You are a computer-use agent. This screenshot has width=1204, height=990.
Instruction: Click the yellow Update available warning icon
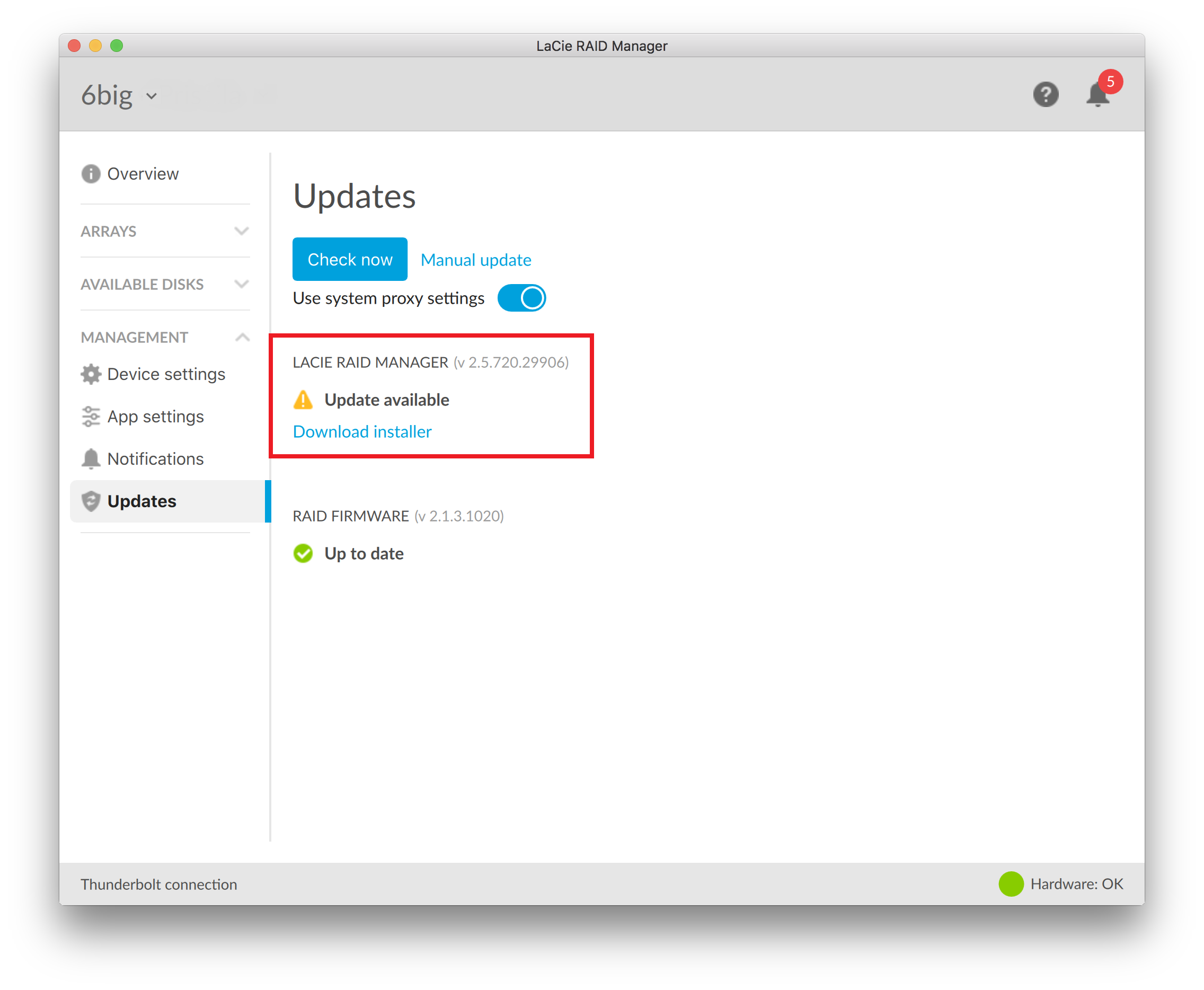(303, 400)
